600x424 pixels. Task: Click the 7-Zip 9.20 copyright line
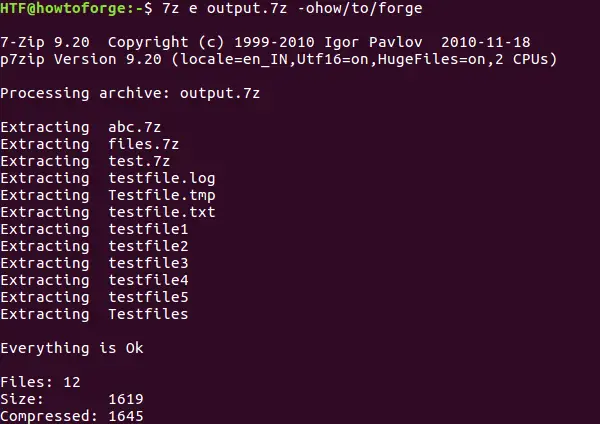pyautogui.click(x=265, y=42)
